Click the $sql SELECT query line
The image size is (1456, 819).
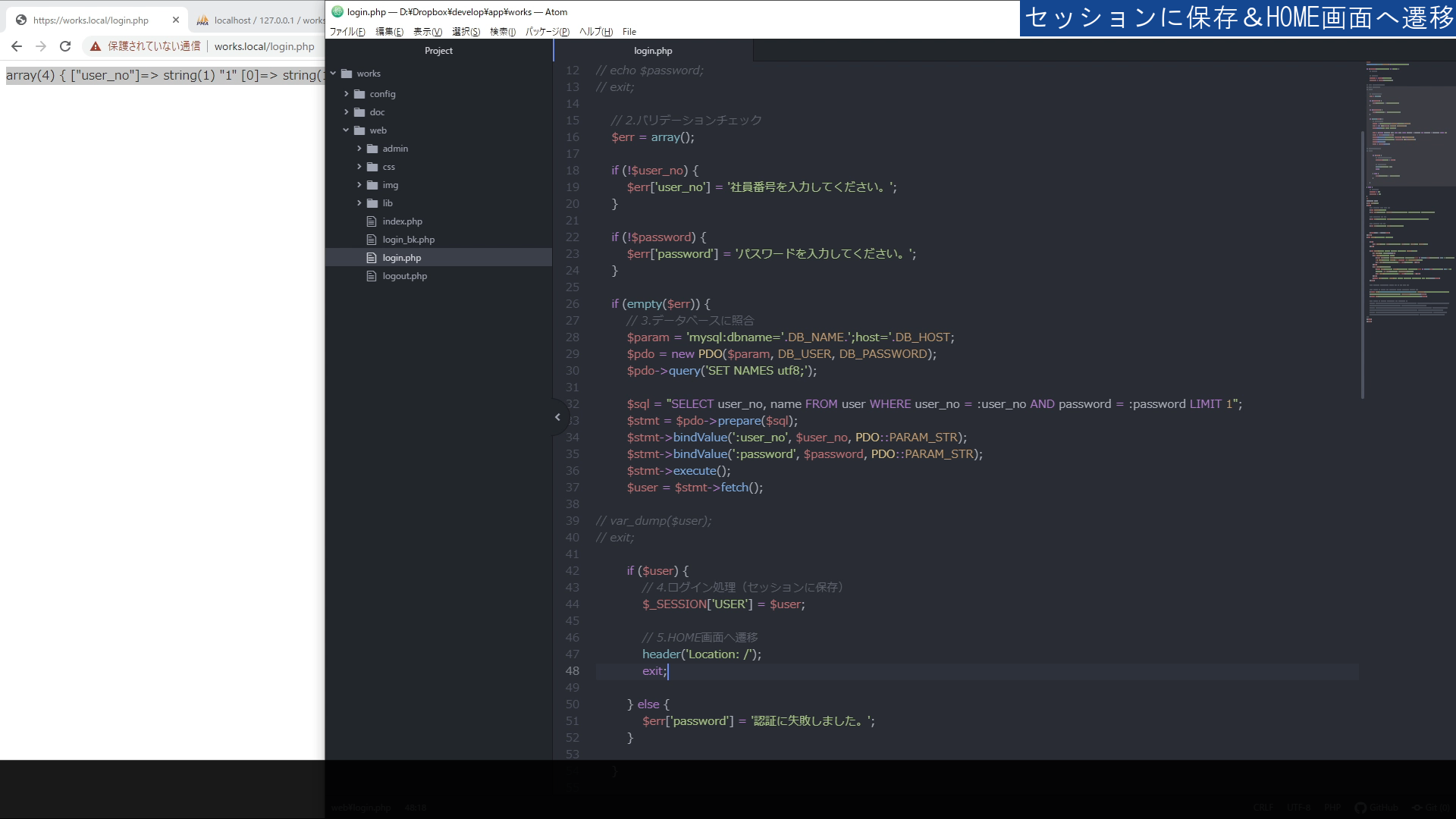934,404
